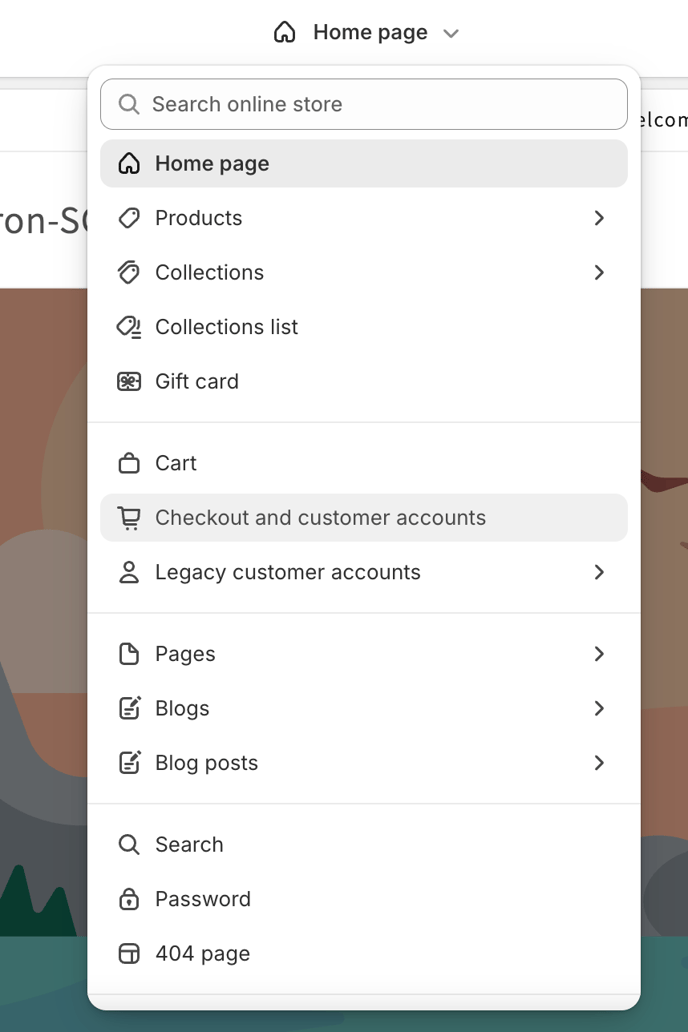Click the Products tag icon
The image size is (688, 1032).
click(129, 218)
